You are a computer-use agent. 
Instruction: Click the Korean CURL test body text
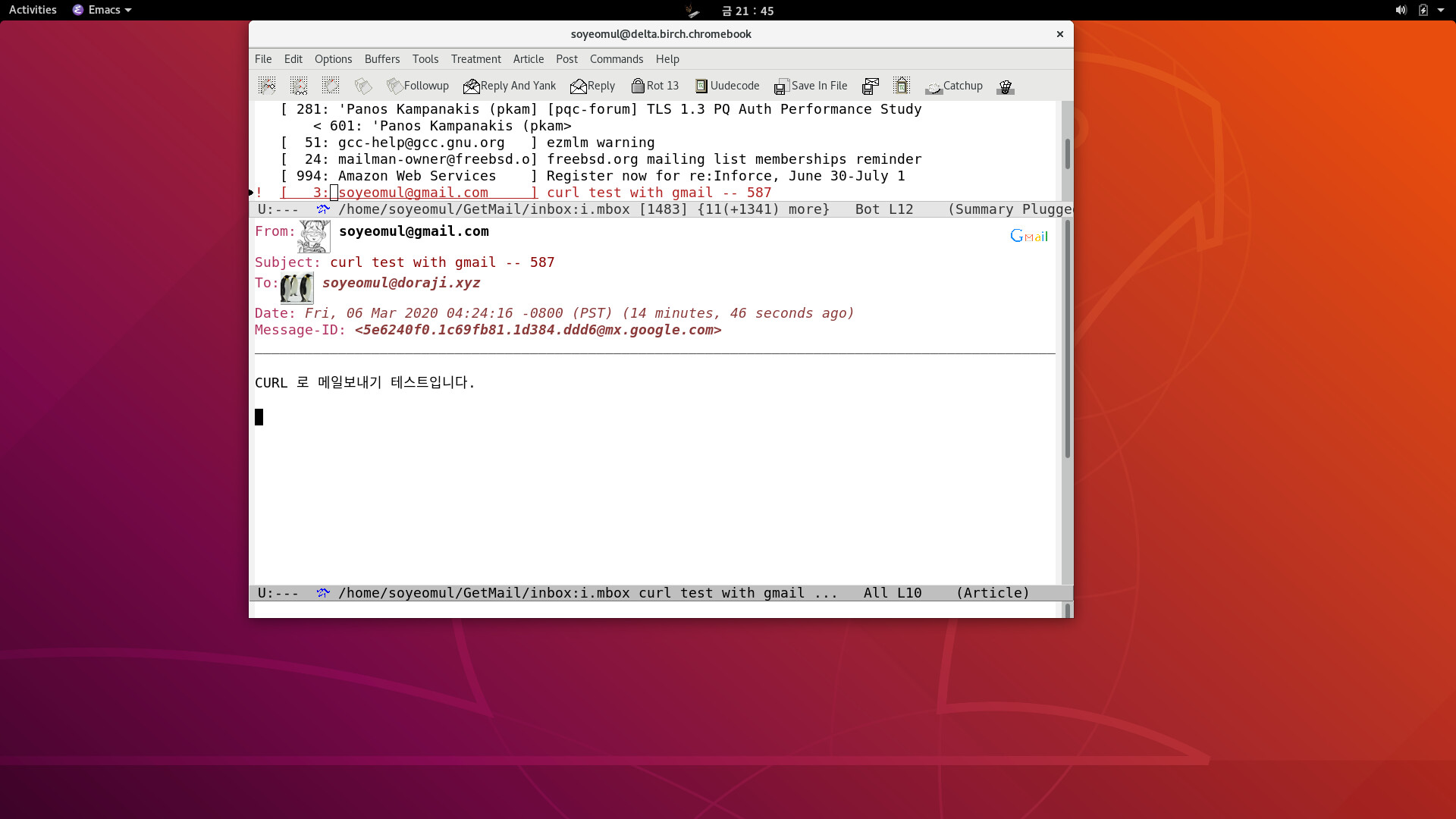(365, 382)
